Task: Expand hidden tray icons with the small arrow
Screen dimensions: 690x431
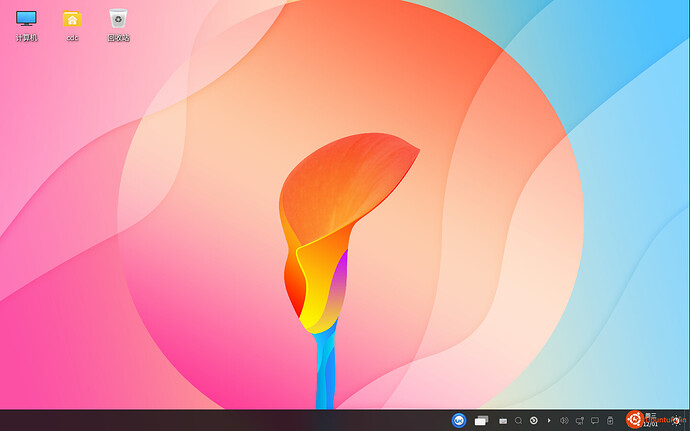Action: point(549,420)
